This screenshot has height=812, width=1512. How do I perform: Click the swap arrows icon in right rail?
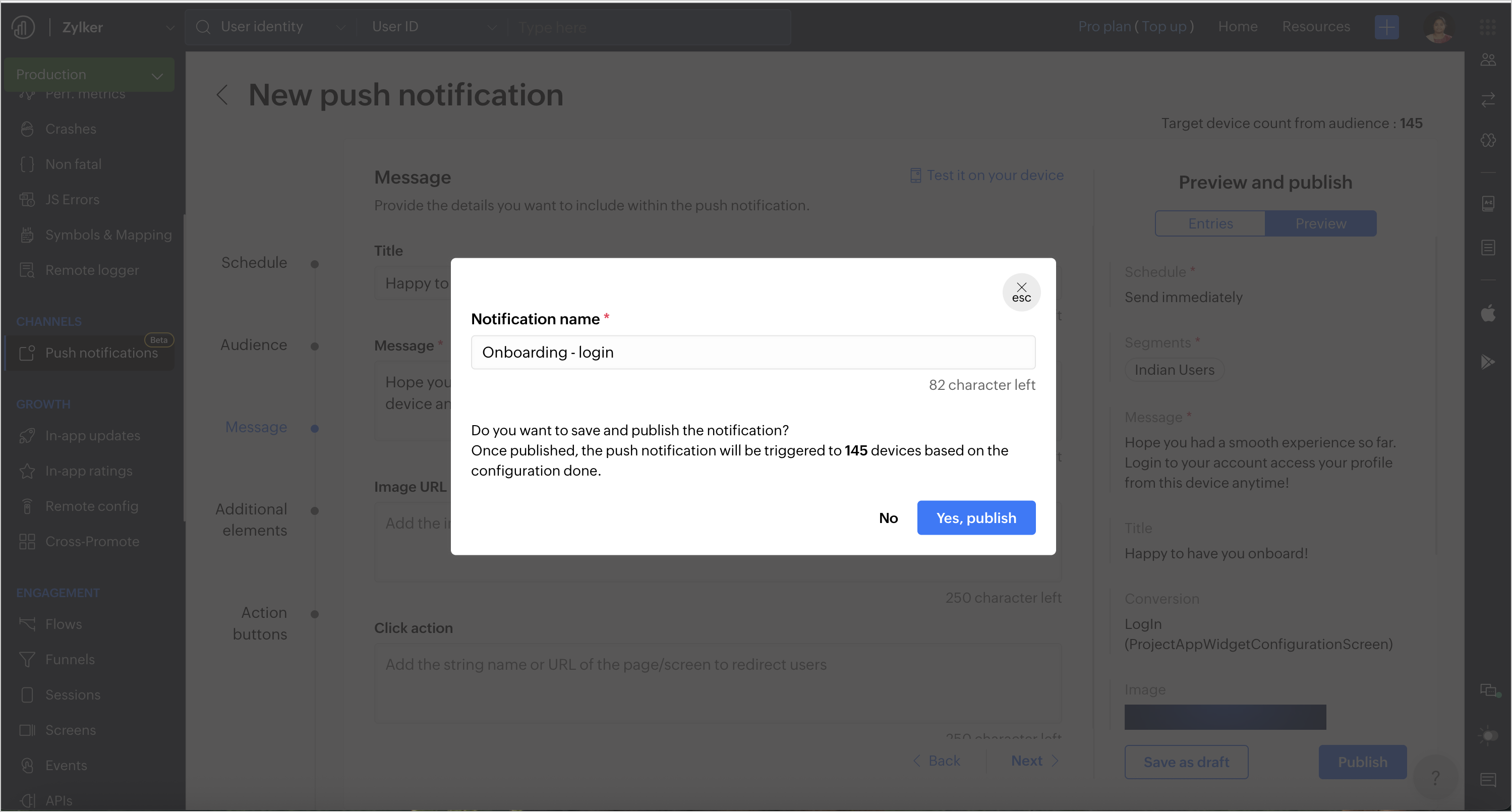pyautogui.click(x=1487, y=100)
